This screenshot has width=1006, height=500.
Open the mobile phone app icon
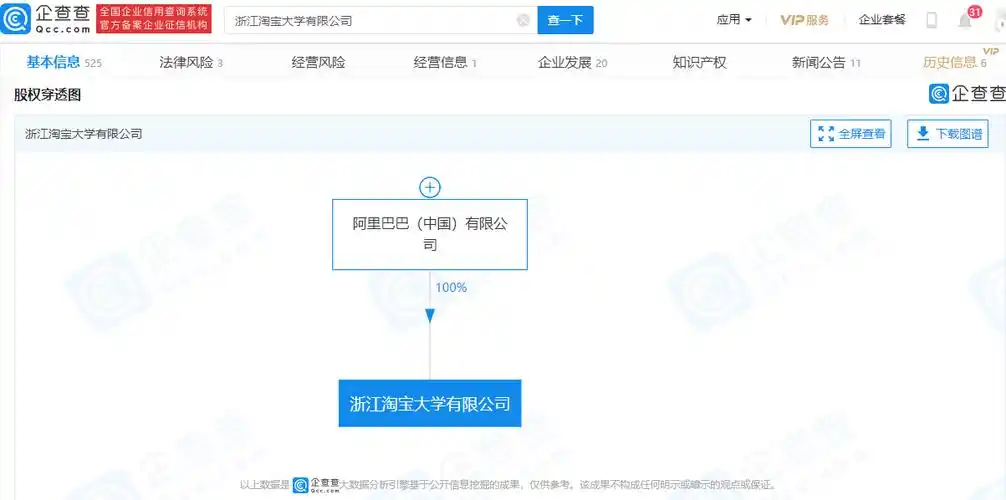coord(932,21)
